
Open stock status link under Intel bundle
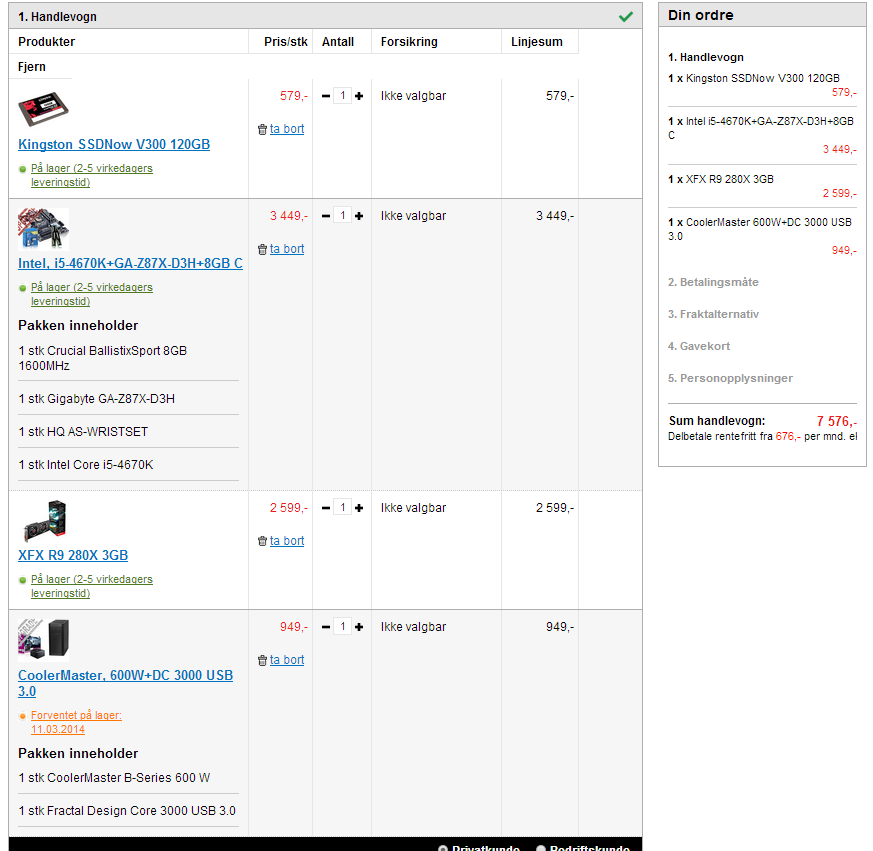point(91,294)
